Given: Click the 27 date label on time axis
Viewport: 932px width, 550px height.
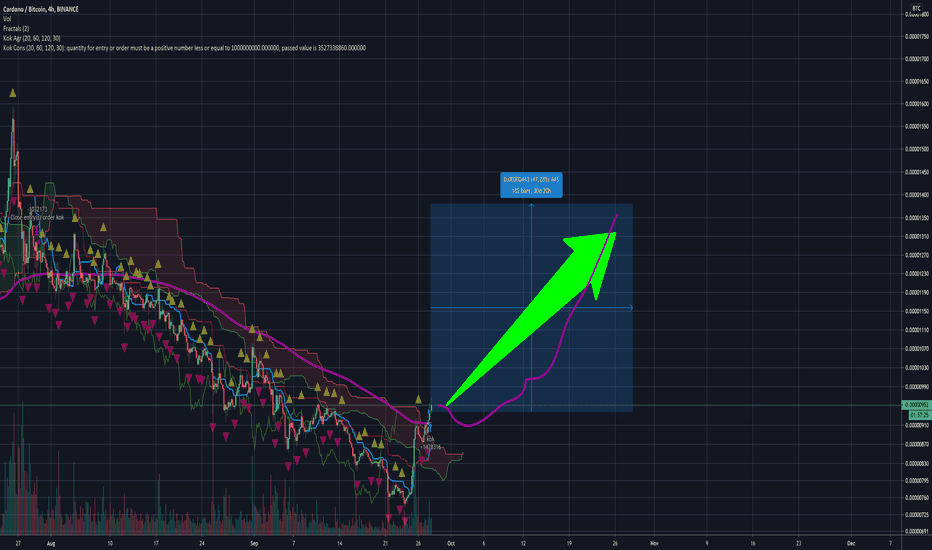Looking at the screenshot, I should [x=18, y=543].
